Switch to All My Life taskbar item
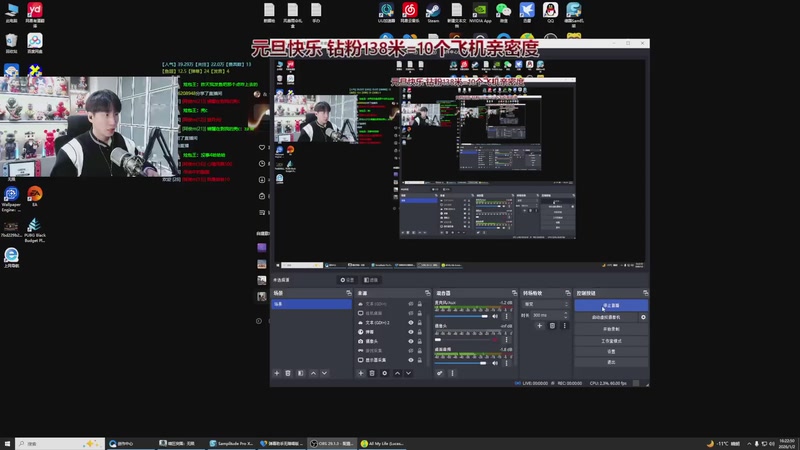 coord(383,443)
